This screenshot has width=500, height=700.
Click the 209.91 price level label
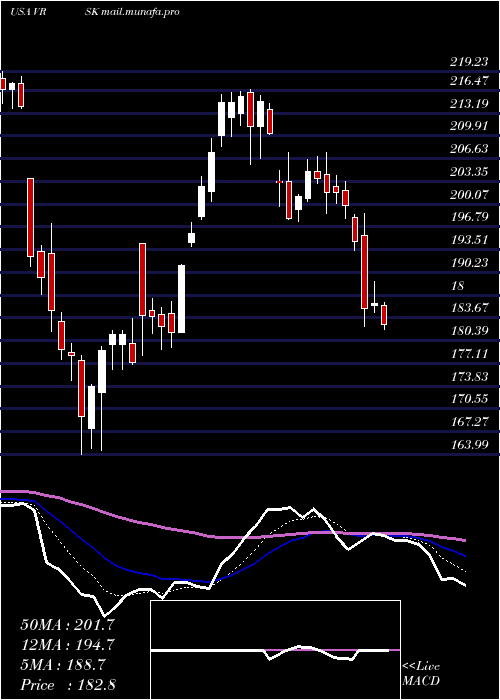pyautogui.click(x=469, y=126)
